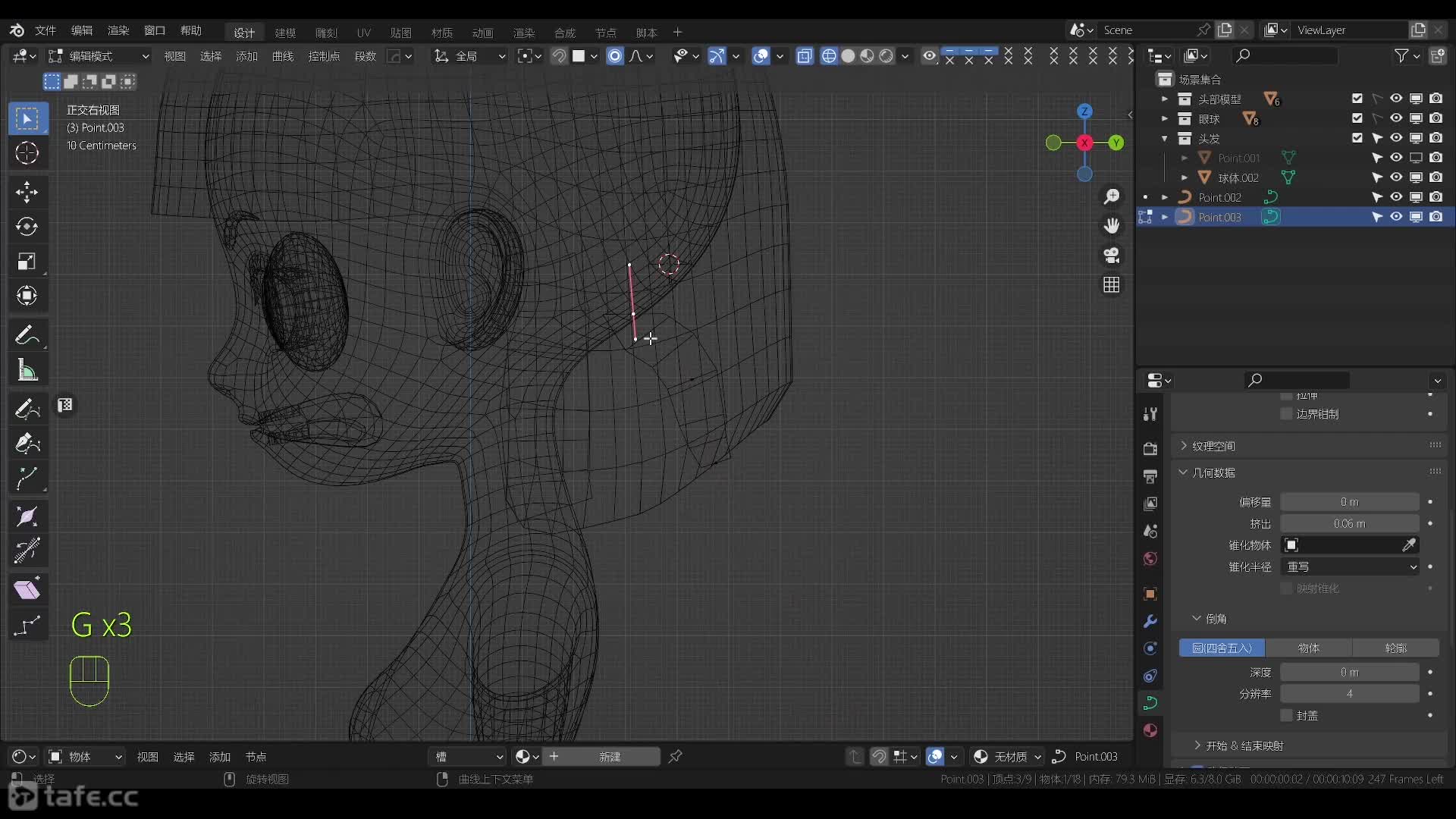Image resolution: width=1456 pixels, height=819 pixels.
Task: Activate the 3D Cursor tool
Action: point(27,153)
